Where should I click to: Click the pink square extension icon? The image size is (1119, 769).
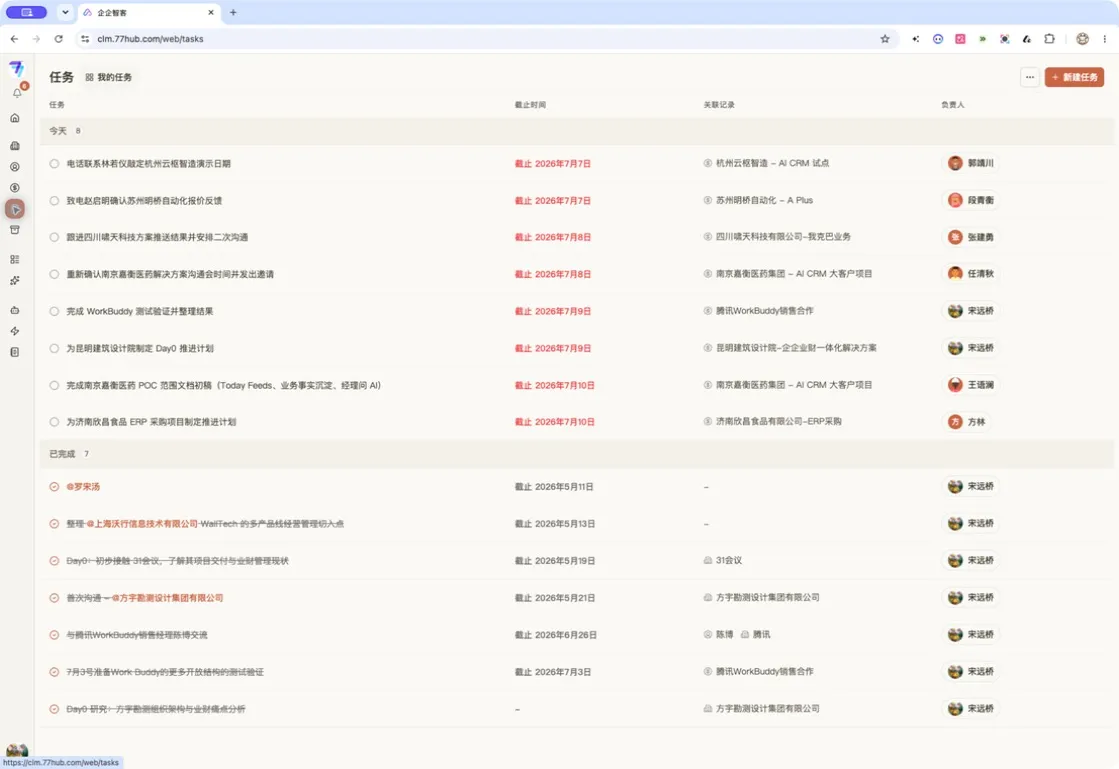961,39
